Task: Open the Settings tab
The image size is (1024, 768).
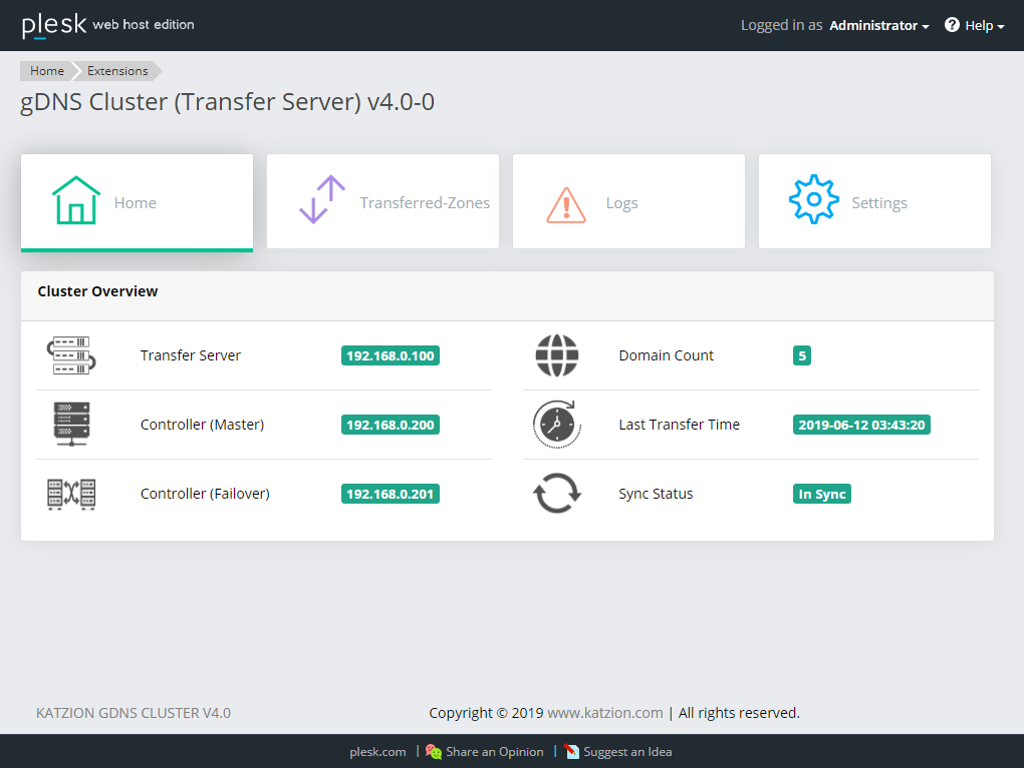Action: click(875, 201)
